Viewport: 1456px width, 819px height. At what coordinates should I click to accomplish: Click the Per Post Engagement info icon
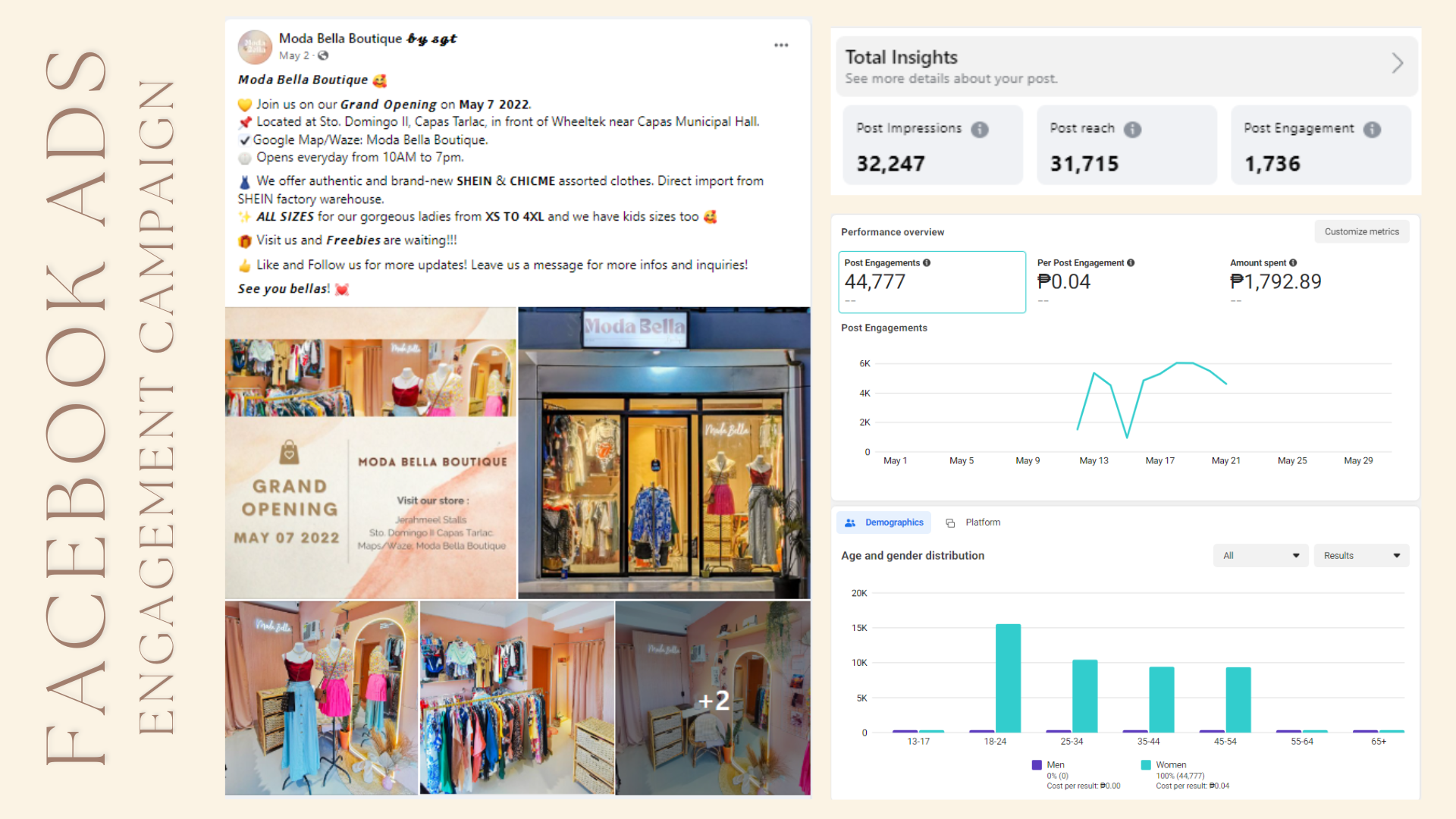click(x=1131, y=263)
